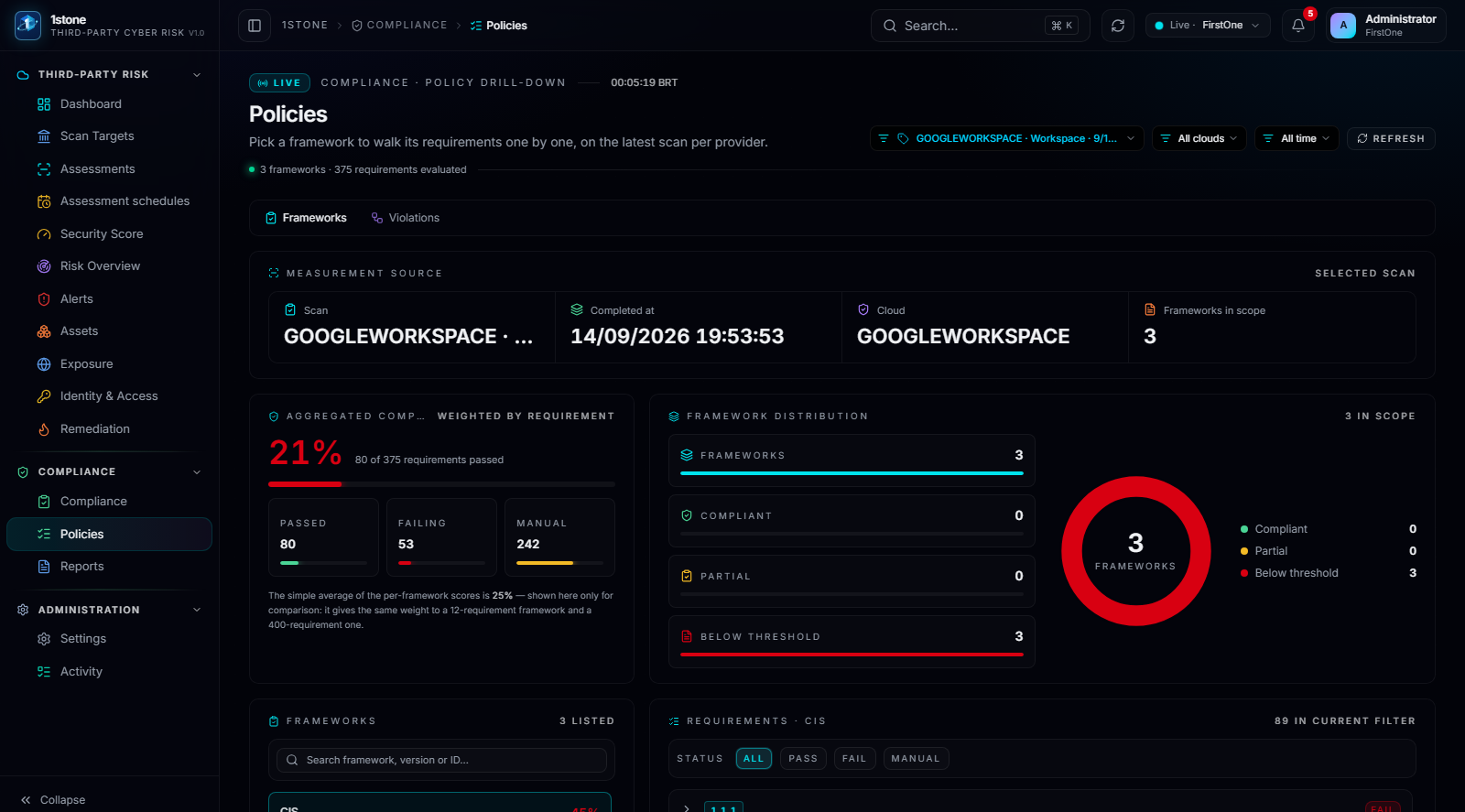Click the Assets boxes icon
The height and width of the screenshot is (812, 1465).
point(44,331)
